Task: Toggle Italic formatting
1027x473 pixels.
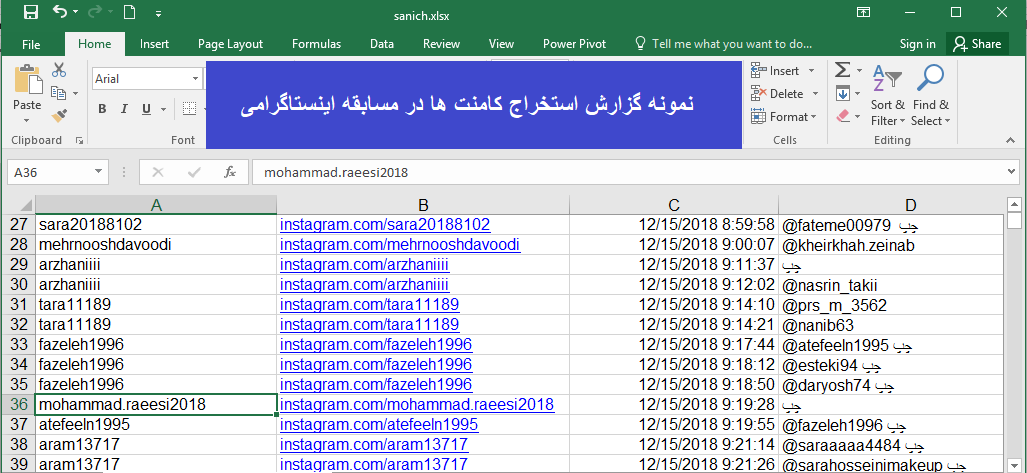Action: pyautogui.click(x=126, y=109)
